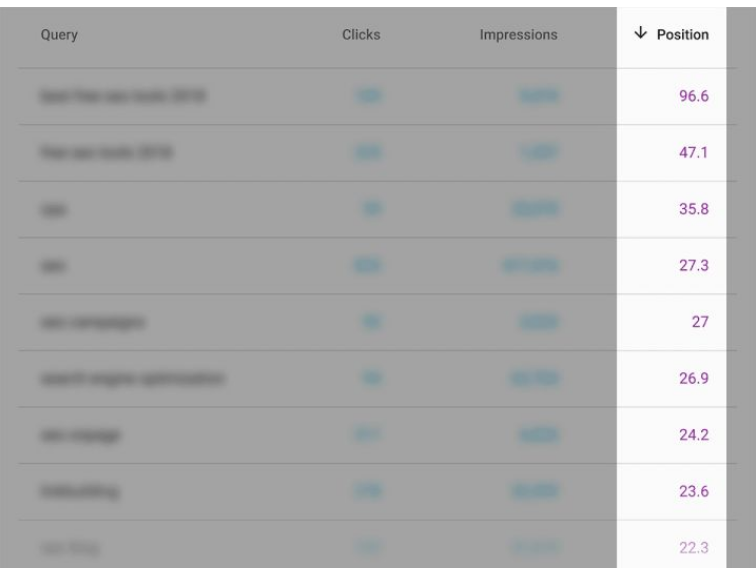756x568 pixels.
Task: Select the position value 27.3
Action: [x=694, y=265]
